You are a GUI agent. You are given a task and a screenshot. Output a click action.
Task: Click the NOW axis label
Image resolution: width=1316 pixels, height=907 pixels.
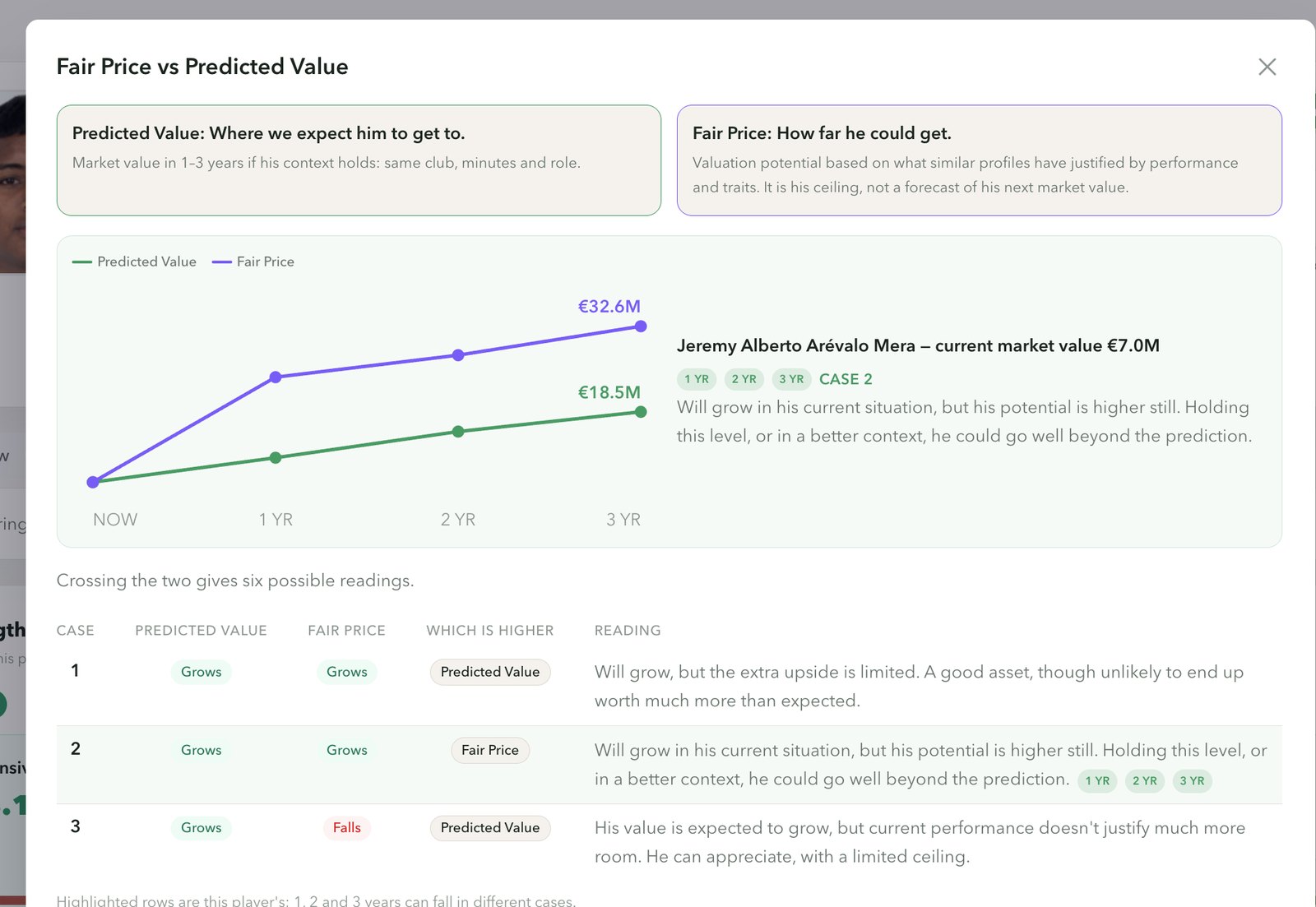tap(115, 520)
